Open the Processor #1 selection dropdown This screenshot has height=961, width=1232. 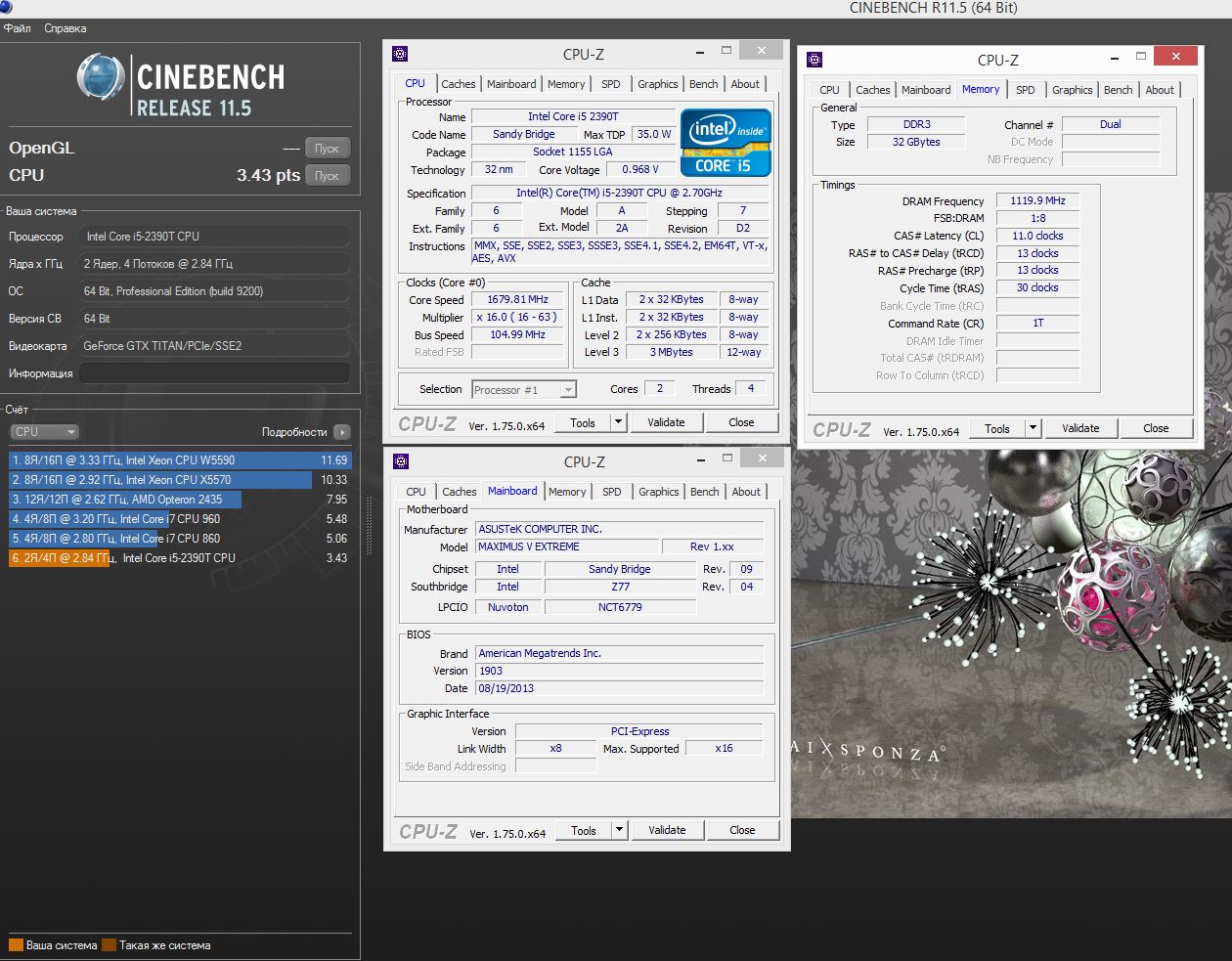tap(524, 389)
